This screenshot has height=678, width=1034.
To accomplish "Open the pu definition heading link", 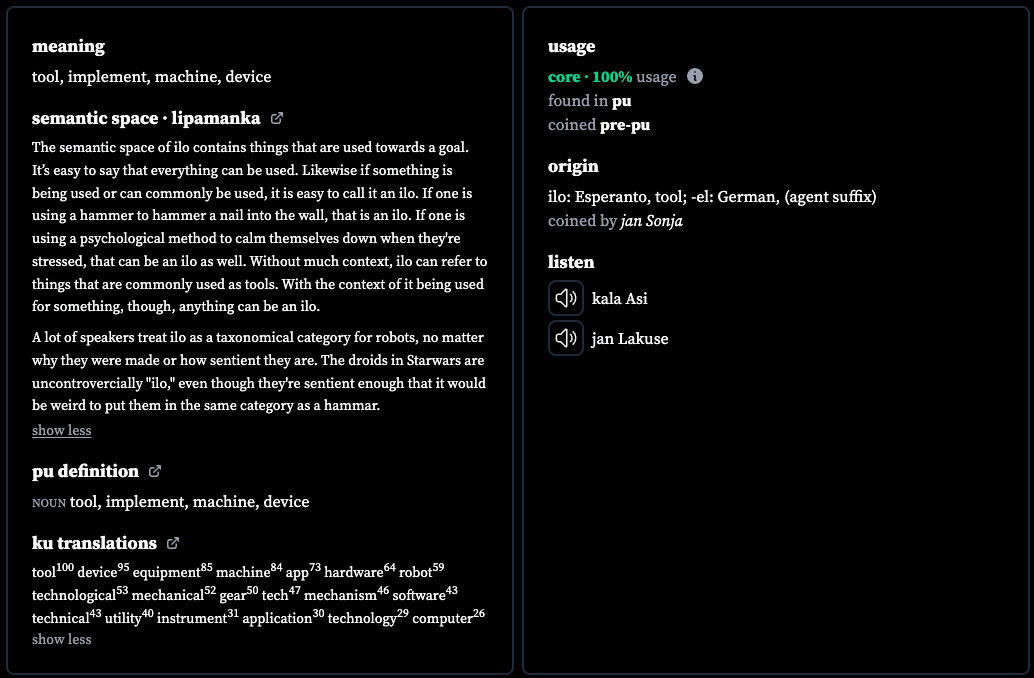I will [85, 471].
